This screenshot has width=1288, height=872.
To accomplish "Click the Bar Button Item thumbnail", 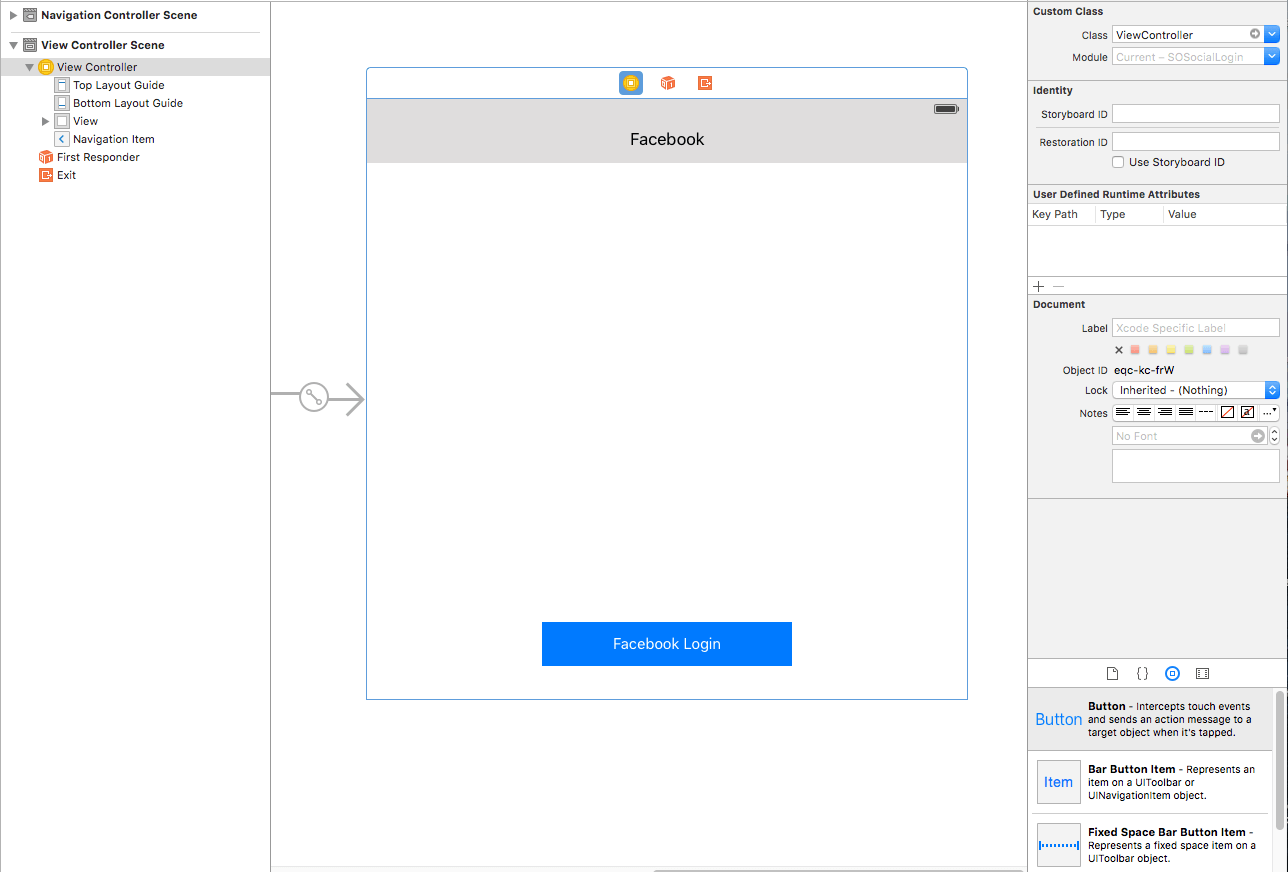I will click(1059, 782).
